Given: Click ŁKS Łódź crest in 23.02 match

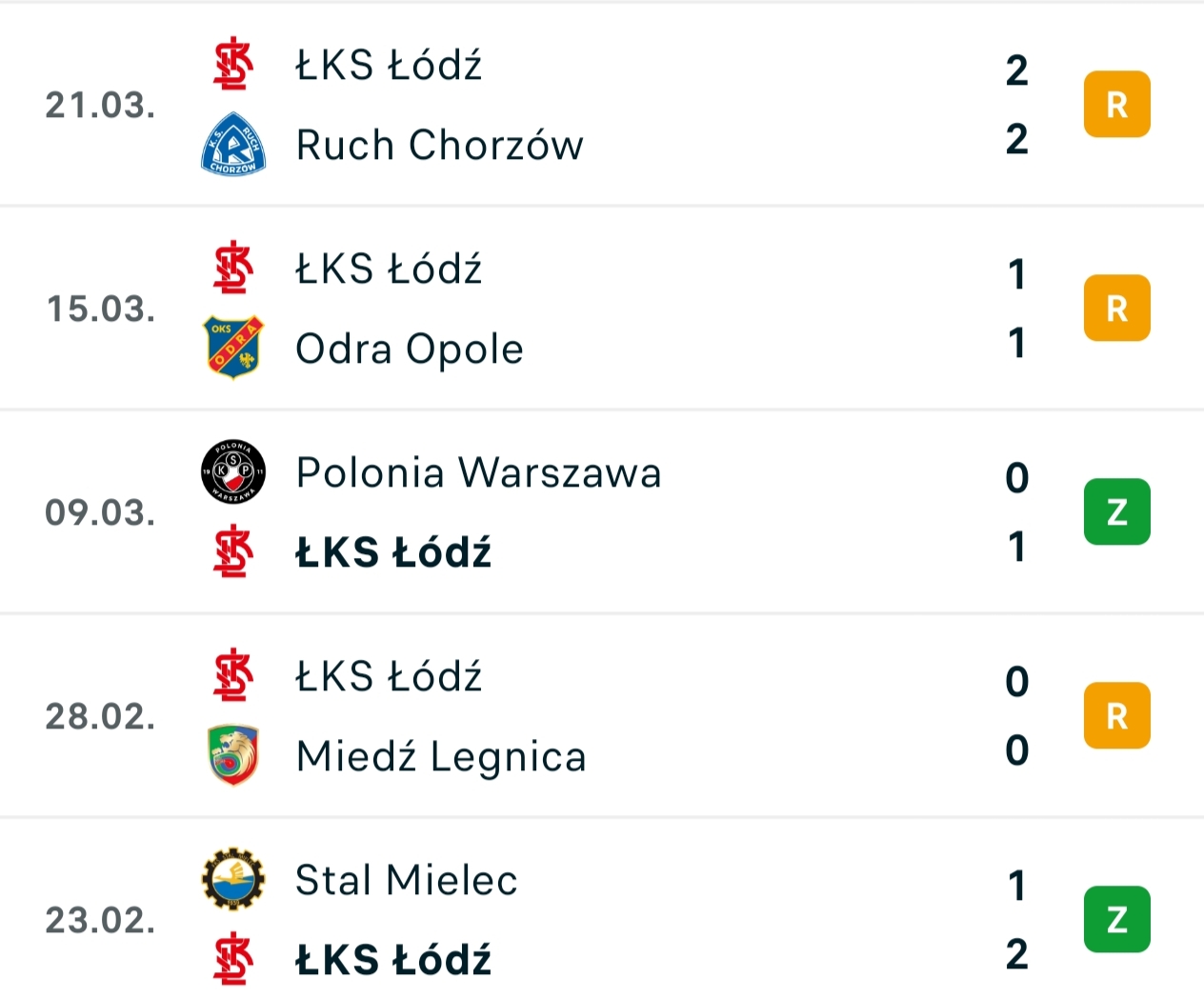Looking at the screenshot, I should tap(233, 959).
